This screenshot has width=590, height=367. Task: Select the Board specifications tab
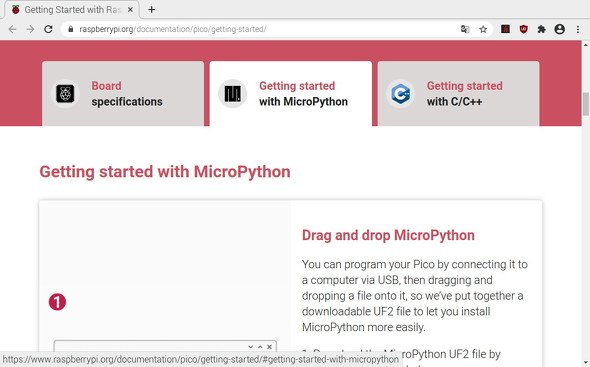point(123,93)
